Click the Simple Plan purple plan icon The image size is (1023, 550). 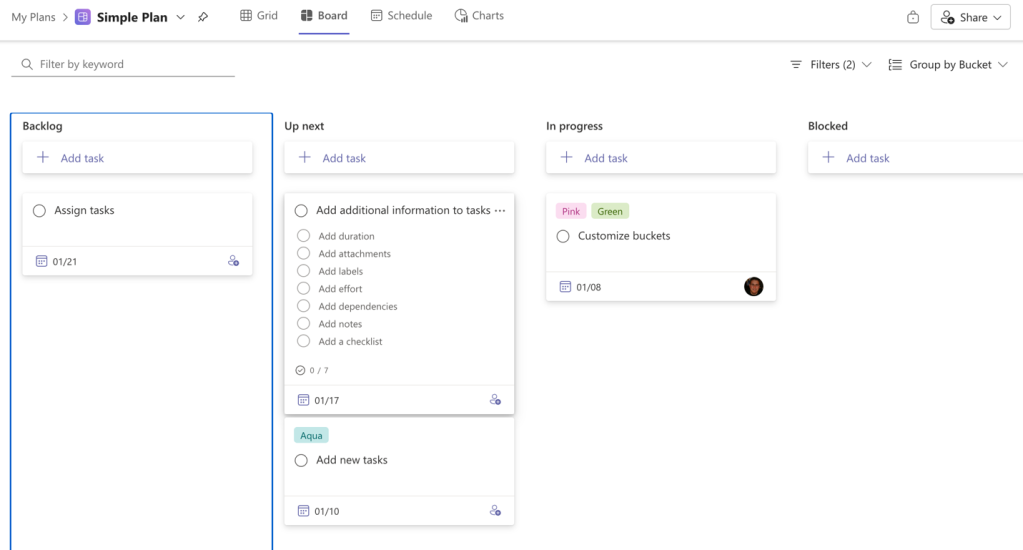[83, 17]
